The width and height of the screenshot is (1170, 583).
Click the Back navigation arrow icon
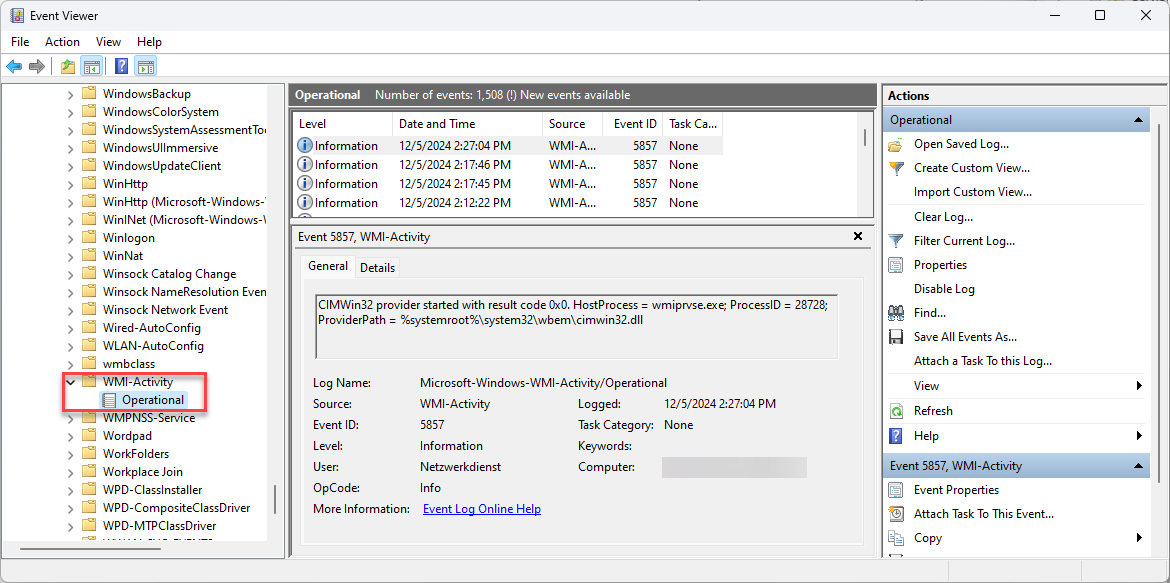(14, 66)
